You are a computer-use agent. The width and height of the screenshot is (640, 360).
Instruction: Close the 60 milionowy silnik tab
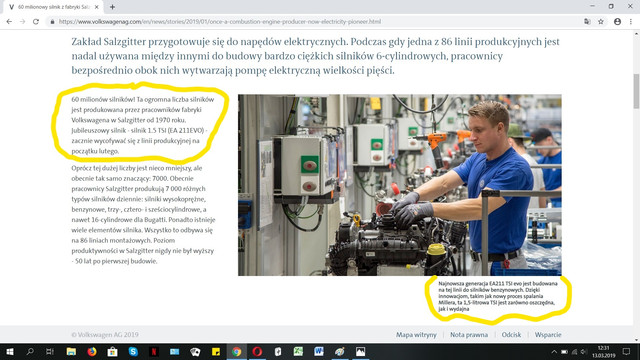tap(97, 7)
